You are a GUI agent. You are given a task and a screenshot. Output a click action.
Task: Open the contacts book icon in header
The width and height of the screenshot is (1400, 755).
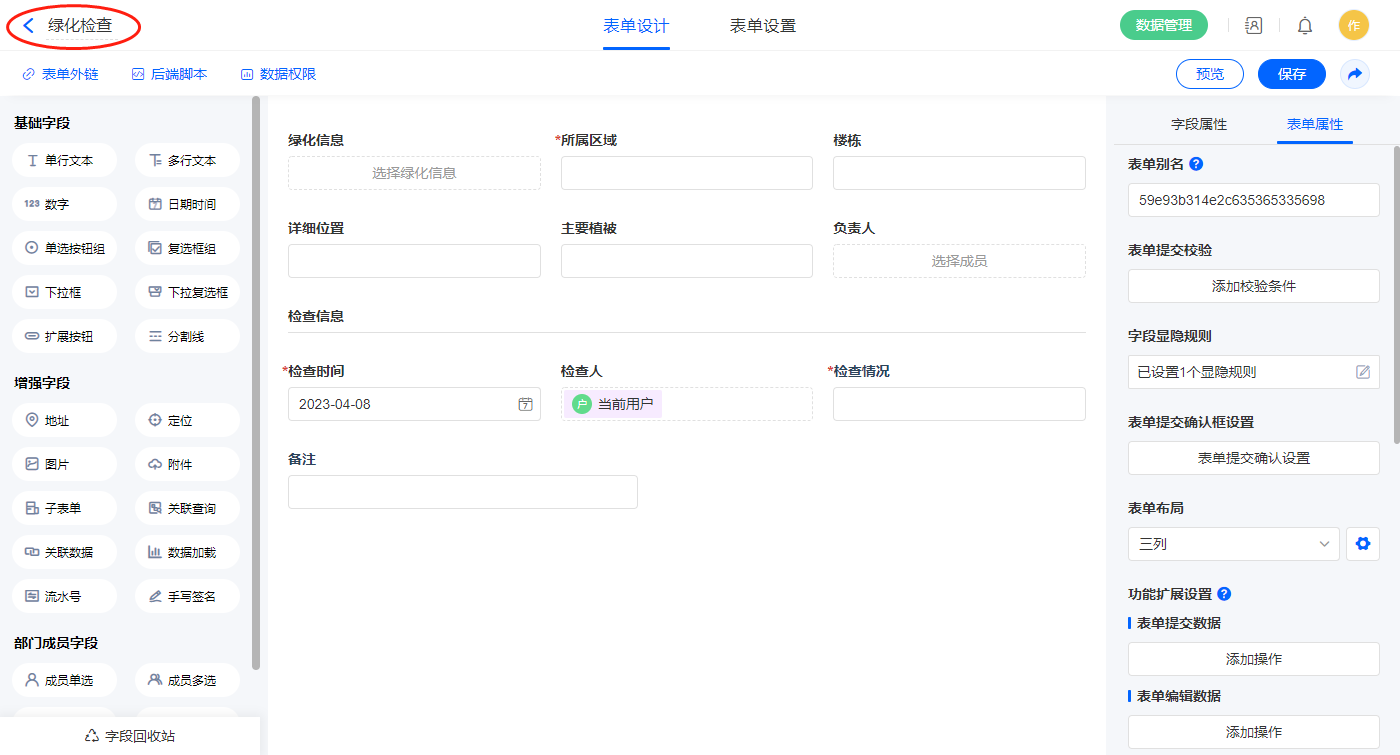click(1253, 26)
